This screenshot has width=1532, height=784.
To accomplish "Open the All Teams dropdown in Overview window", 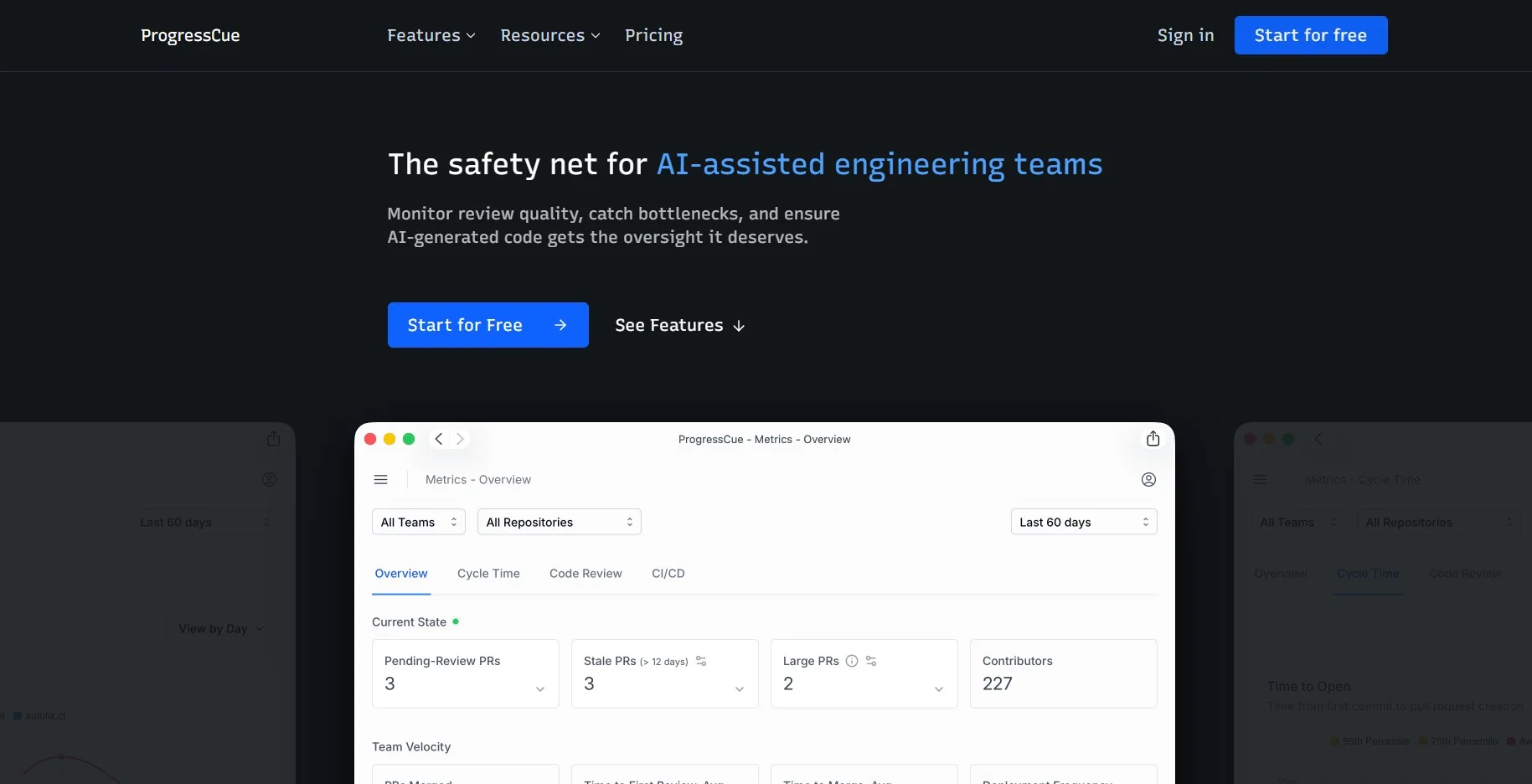I will 419,522.
